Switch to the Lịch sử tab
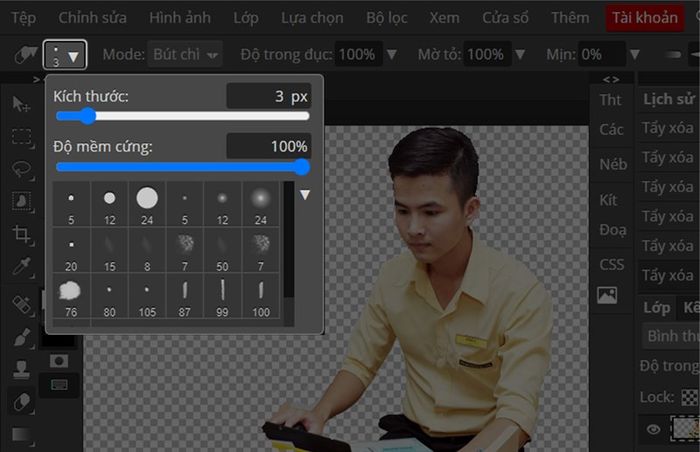This screenshot has height=452, width=700. 669,99
